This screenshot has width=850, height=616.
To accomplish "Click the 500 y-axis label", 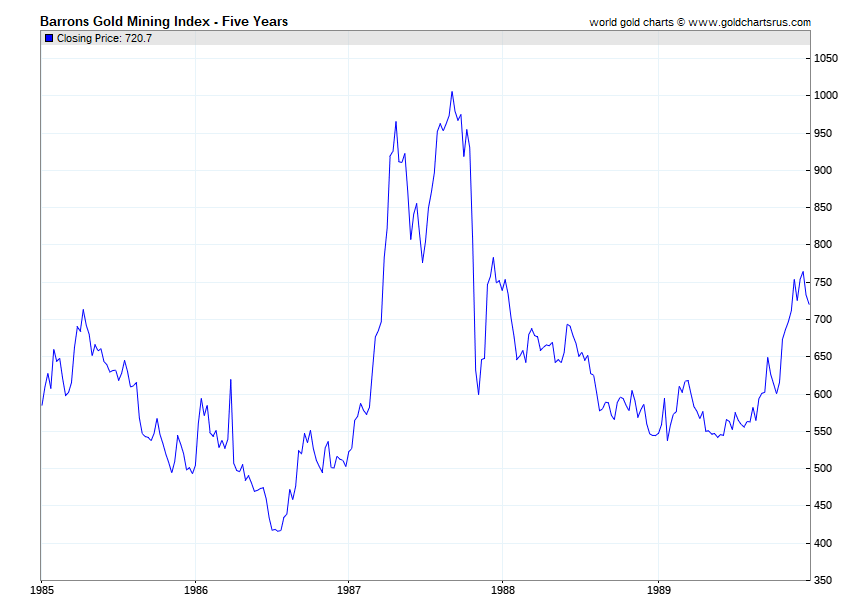I will (x=823, y=469).
